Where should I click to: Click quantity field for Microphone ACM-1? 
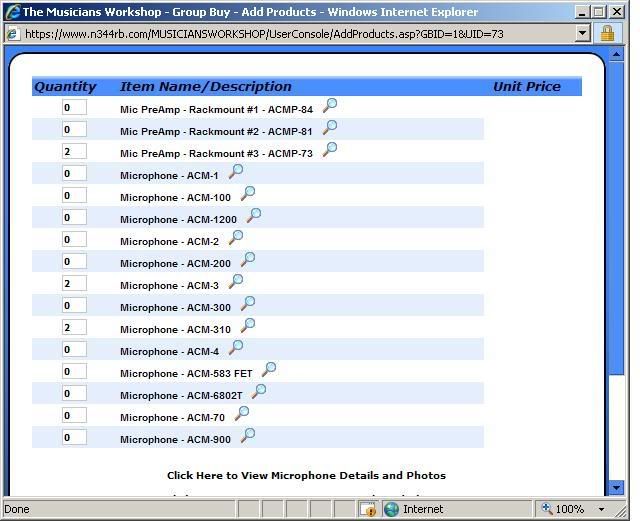click(74, 174)
